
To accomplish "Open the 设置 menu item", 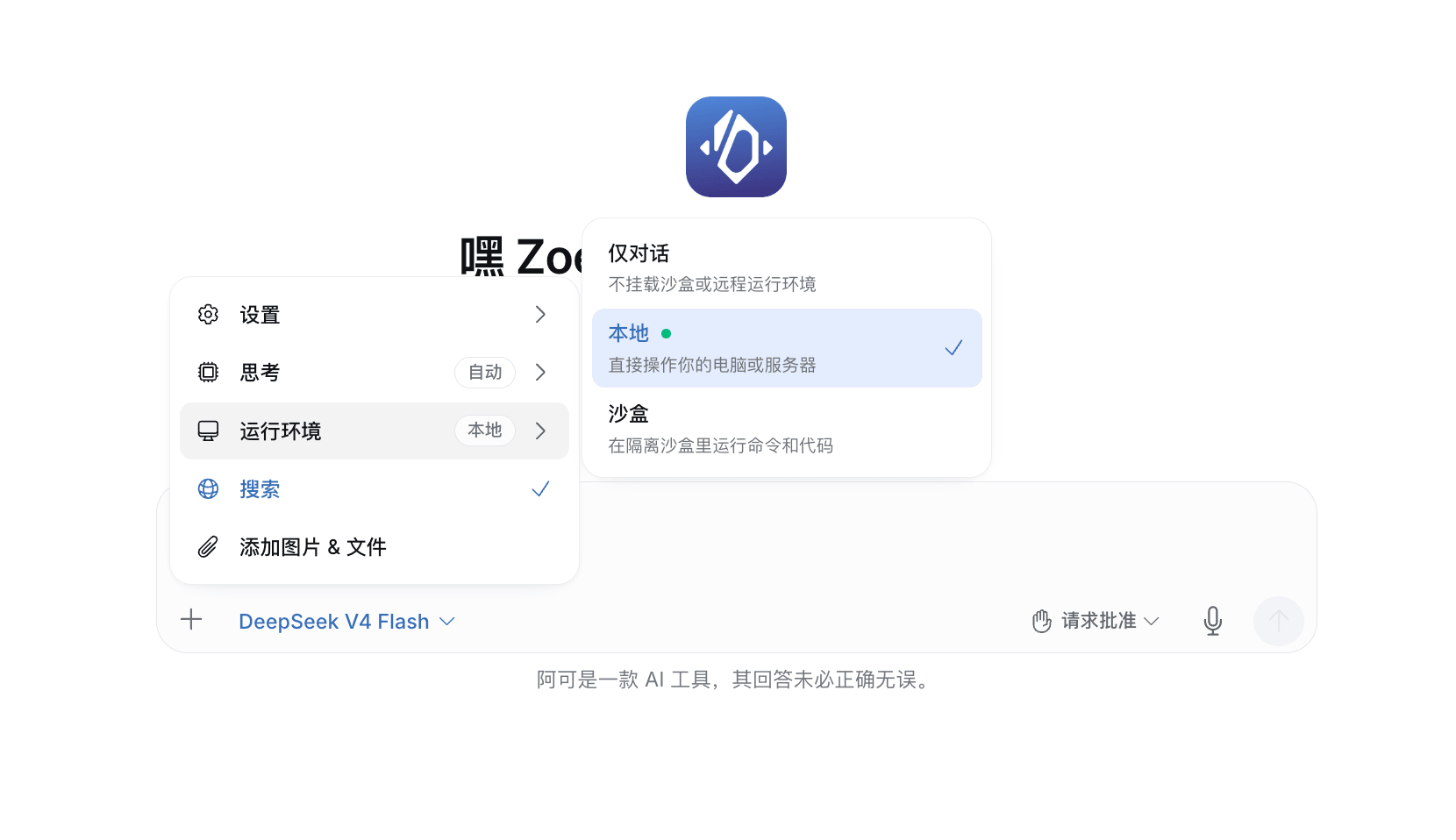I will click(375, 315).
